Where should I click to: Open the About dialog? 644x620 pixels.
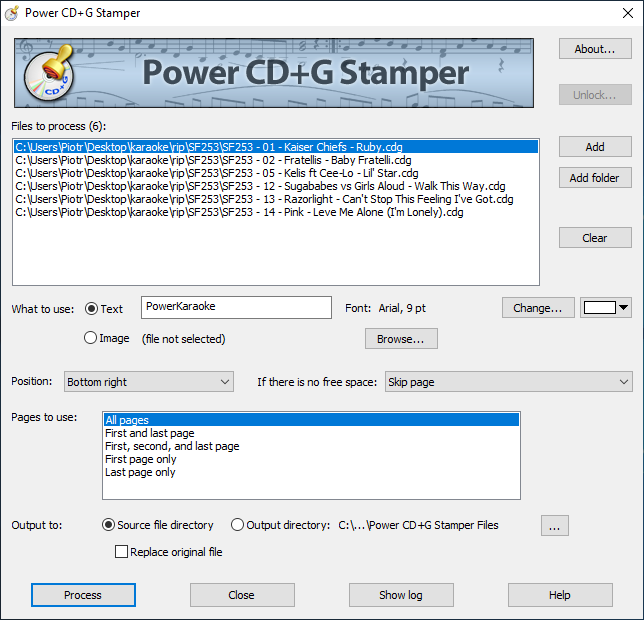pos(595,49)
